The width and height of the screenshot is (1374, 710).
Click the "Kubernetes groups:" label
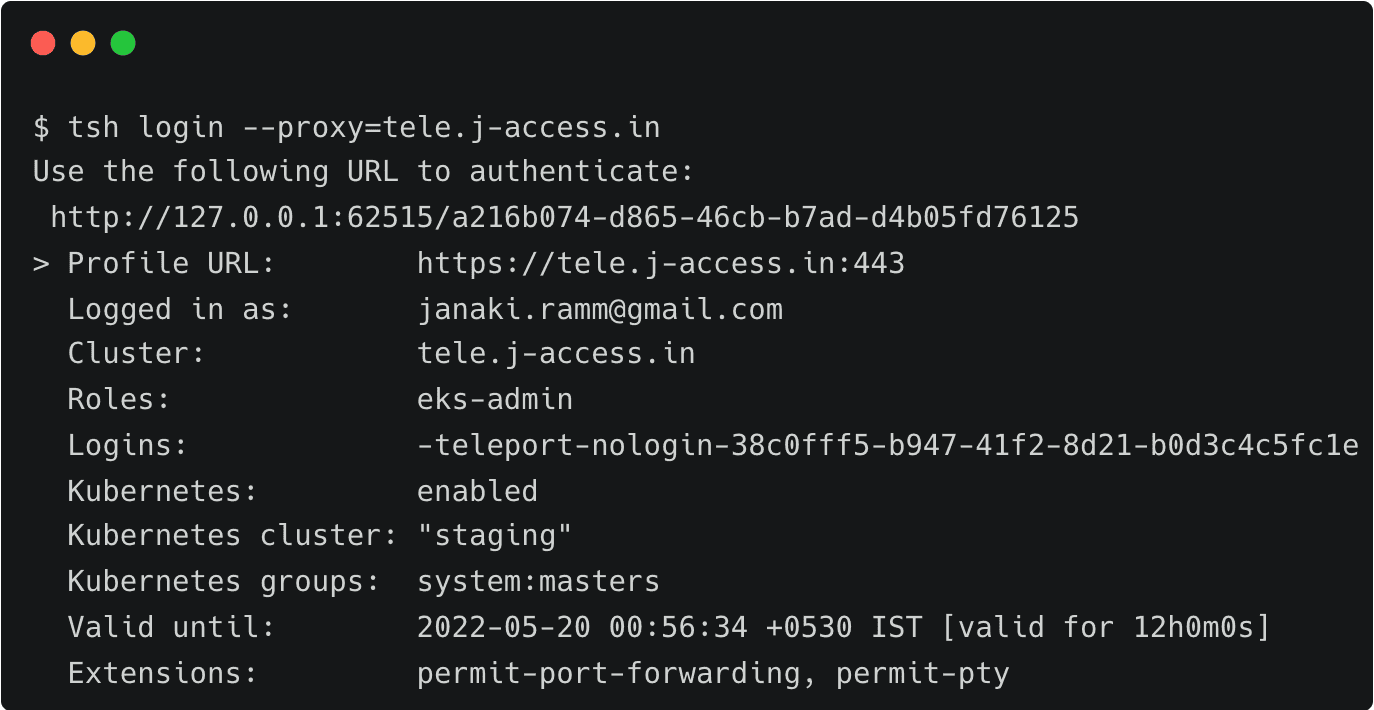point(223,581)
